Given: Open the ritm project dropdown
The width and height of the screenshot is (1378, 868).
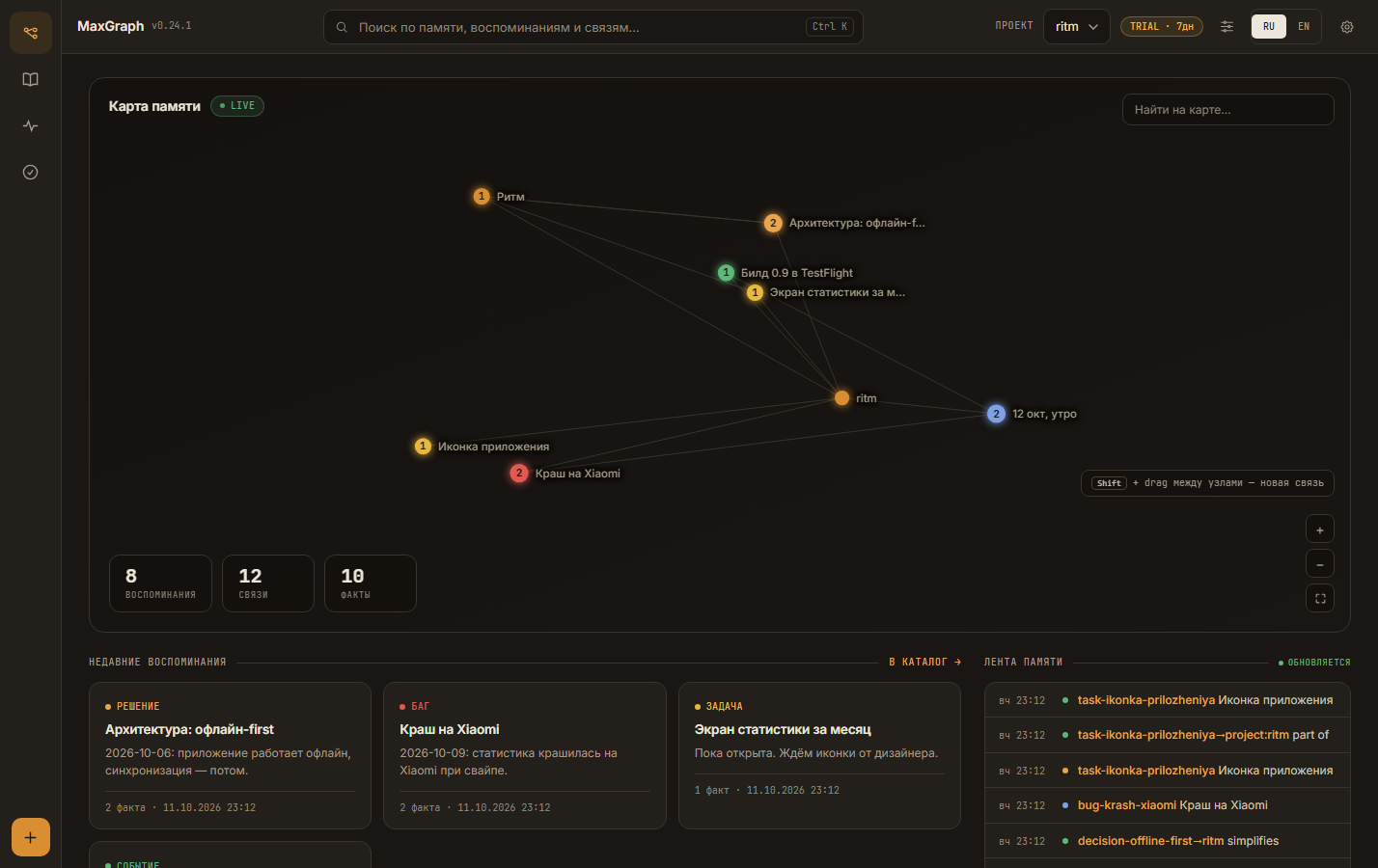Looking at the screenshot, I should coord(1077,27).
